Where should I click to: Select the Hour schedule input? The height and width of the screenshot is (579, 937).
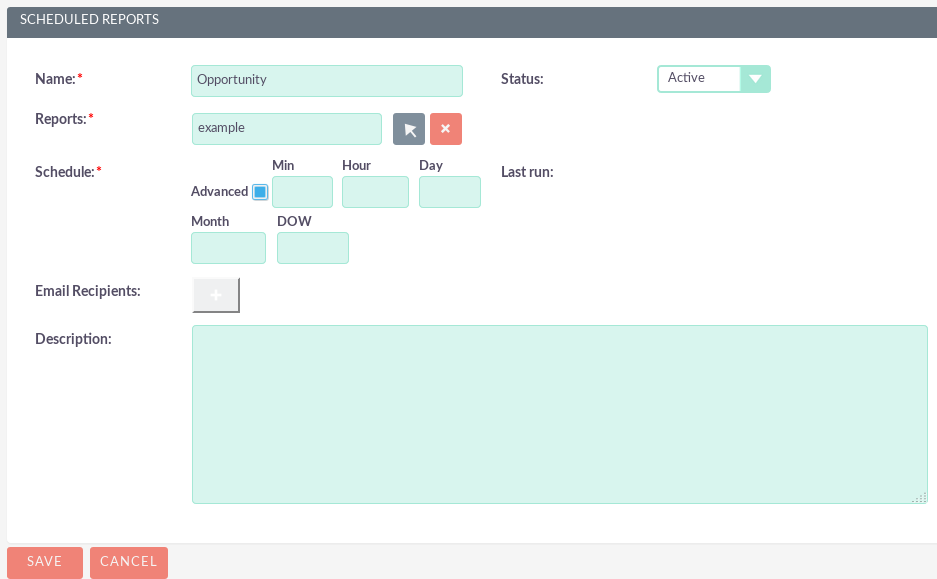pos(375,192)
